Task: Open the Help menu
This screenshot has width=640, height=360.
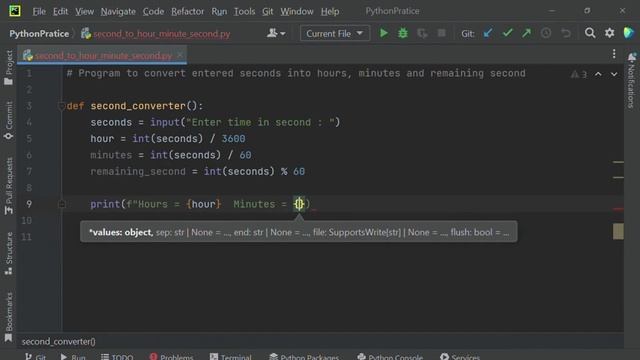Action: pyautogui.click(x=329, y=11)
